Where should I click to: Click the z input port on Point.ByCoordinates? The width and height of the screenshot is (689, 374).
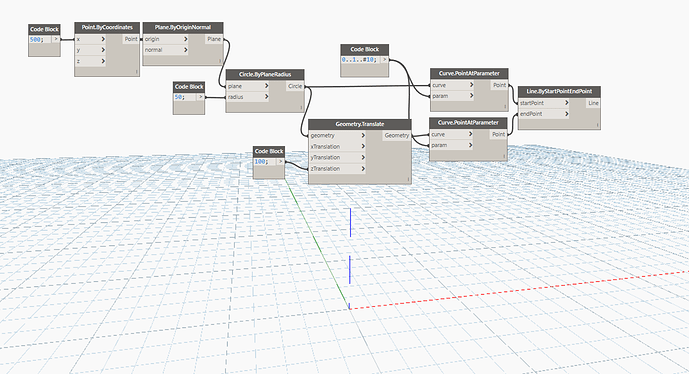pyautogui.click(x=91, y=61)
